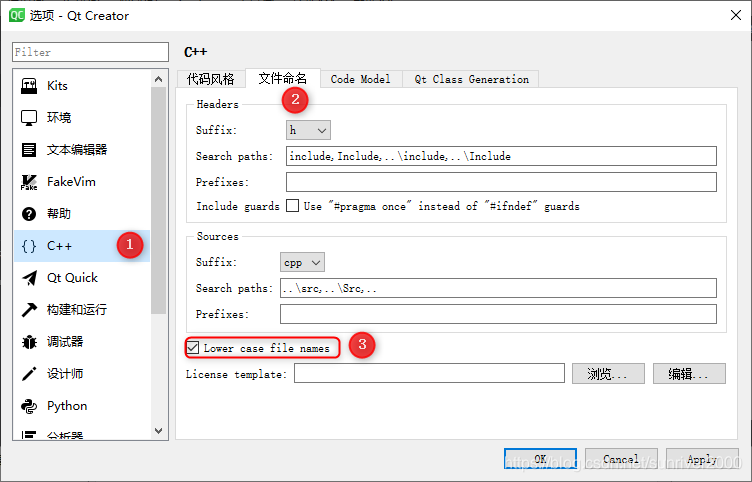
Task: Select the 设计师 pencil icon
Action: point(29,374)
